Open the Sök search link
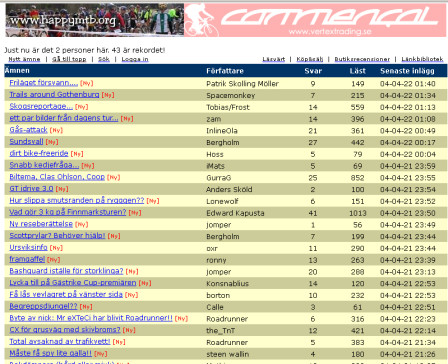The height and width of the screenshot is (364, 448). click(104, 59)
